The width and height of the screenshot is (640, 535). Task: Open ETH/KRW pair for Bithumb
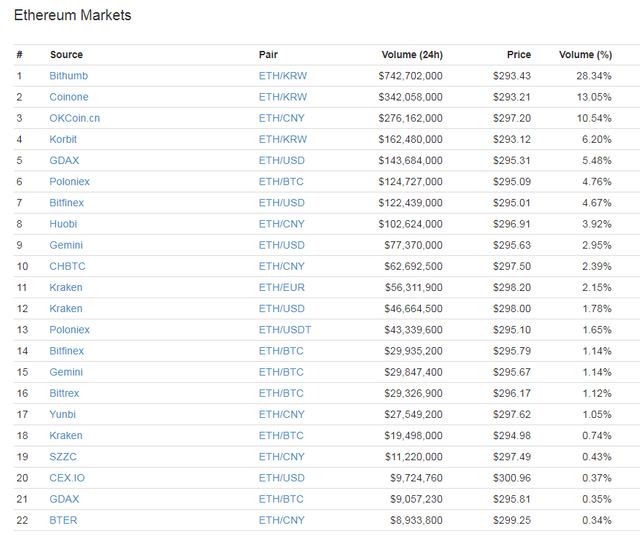tap(283, 76)
